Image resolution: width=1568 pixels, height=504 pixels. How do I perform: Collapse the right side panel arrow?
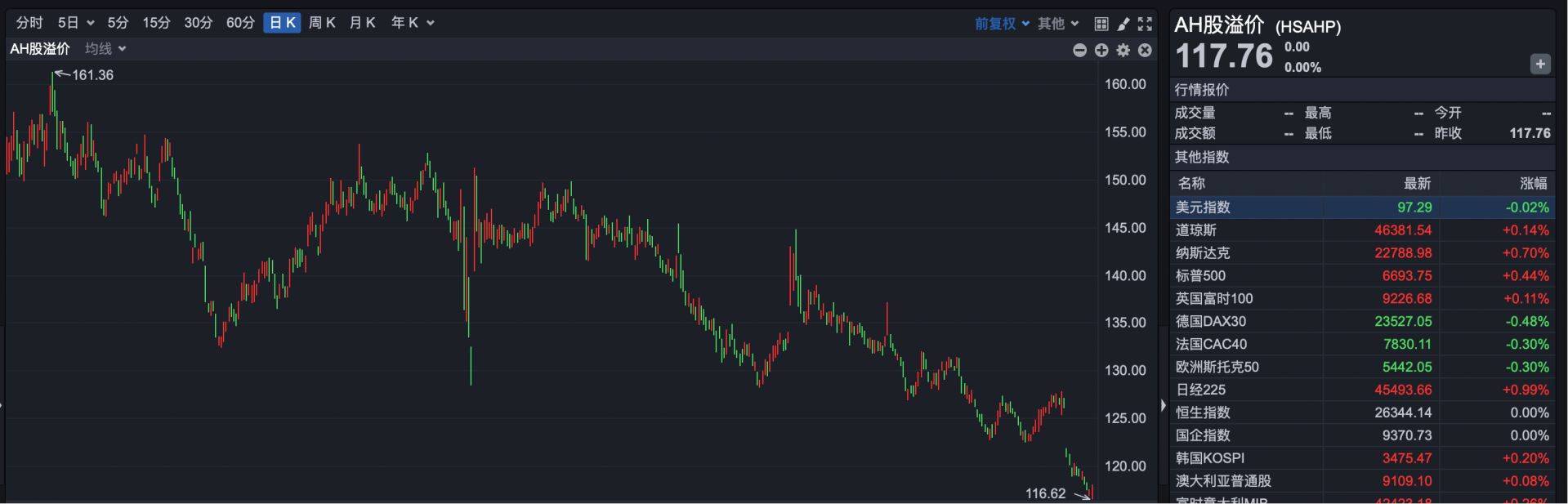(x=1164, y=405)
